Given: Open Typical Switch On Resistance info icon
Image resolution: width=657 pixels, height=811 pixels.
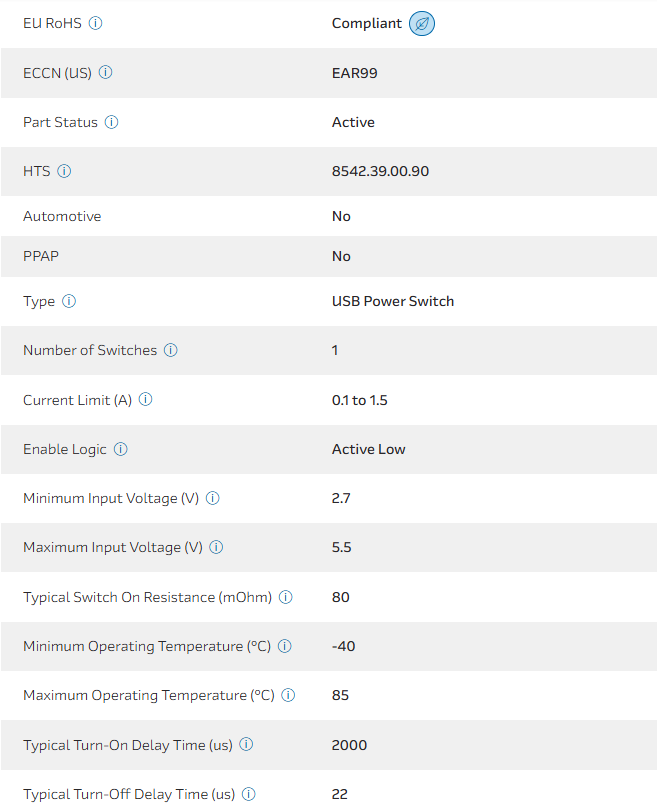Looking at the screenshot, I should coord(286,597).
